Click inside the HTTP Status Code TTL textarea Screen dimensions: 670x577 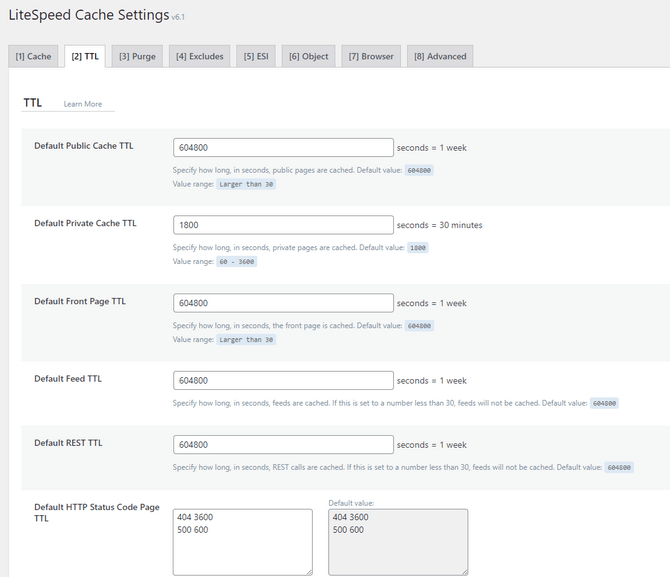coord(242,542)
